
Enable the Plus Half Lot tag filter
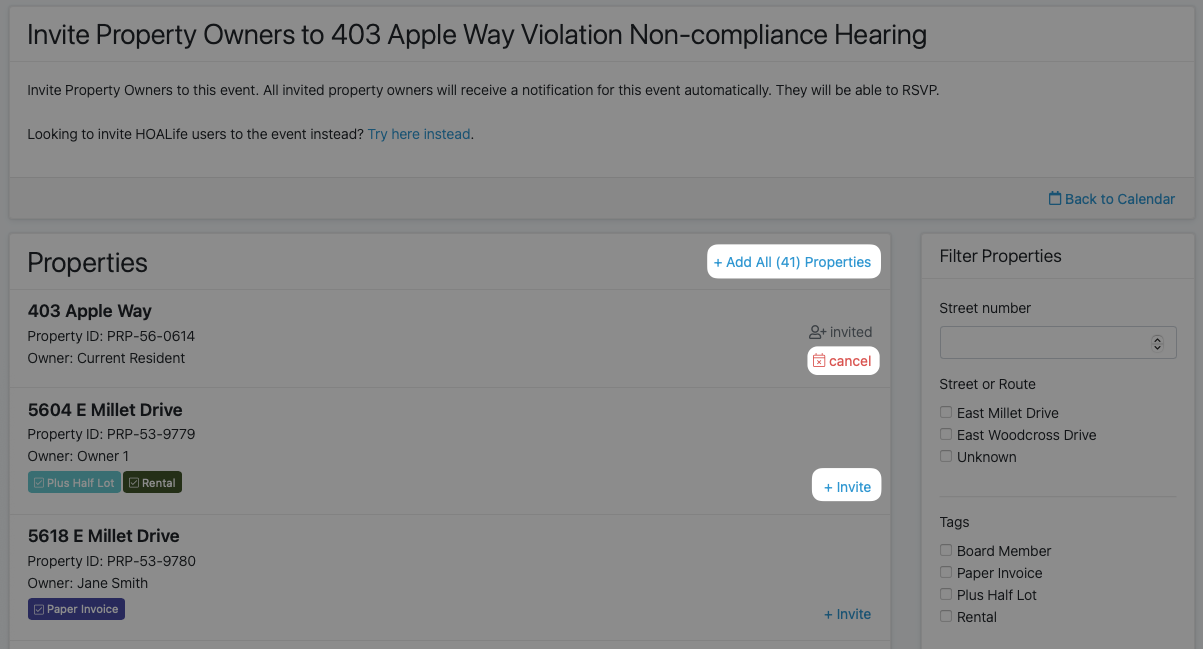(946, 594)
